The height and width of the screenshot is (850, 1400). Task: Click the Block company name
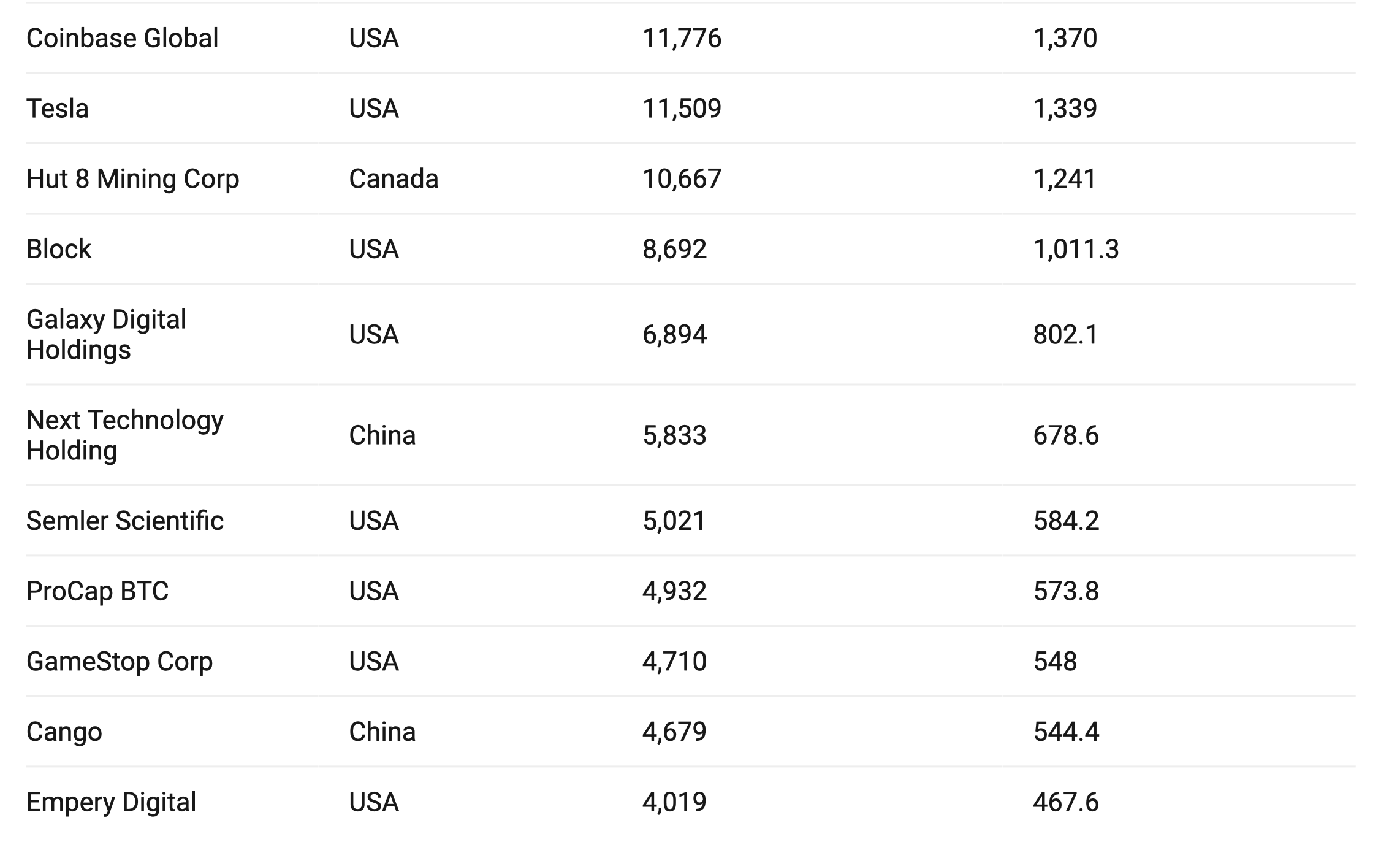59,249
